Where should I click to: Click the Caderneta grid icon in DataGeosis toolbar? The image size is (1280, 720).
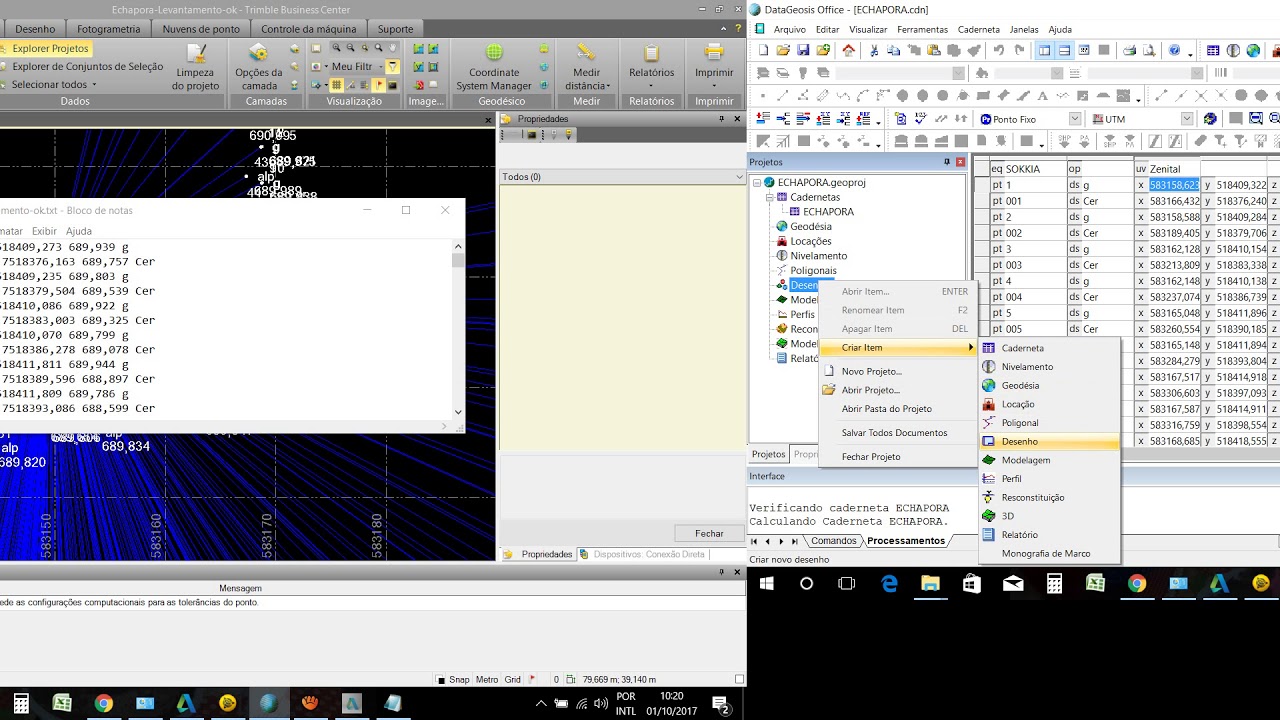coord(1213,50)
